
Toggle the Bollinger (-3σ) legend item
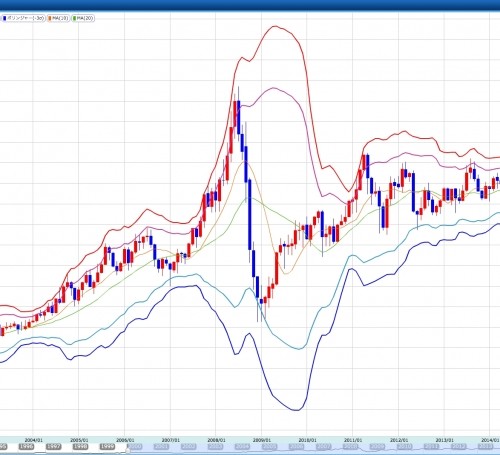(23, 18)
